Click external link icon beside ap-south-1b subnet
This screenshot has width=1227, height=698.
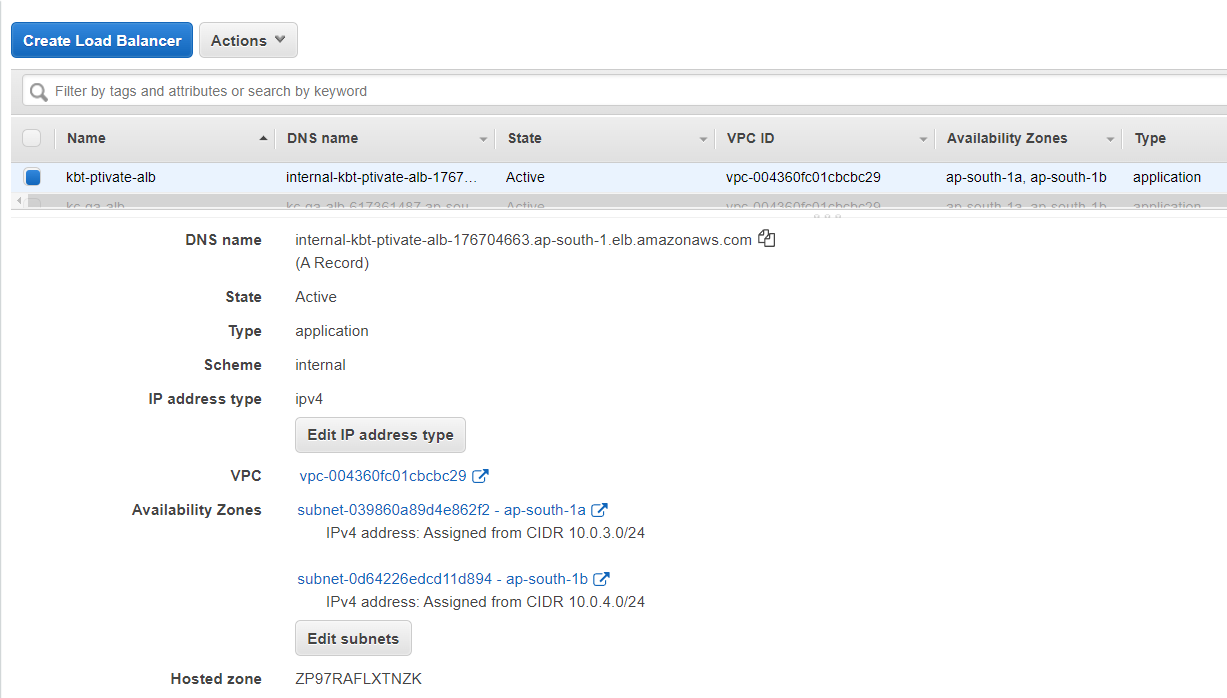602,579
